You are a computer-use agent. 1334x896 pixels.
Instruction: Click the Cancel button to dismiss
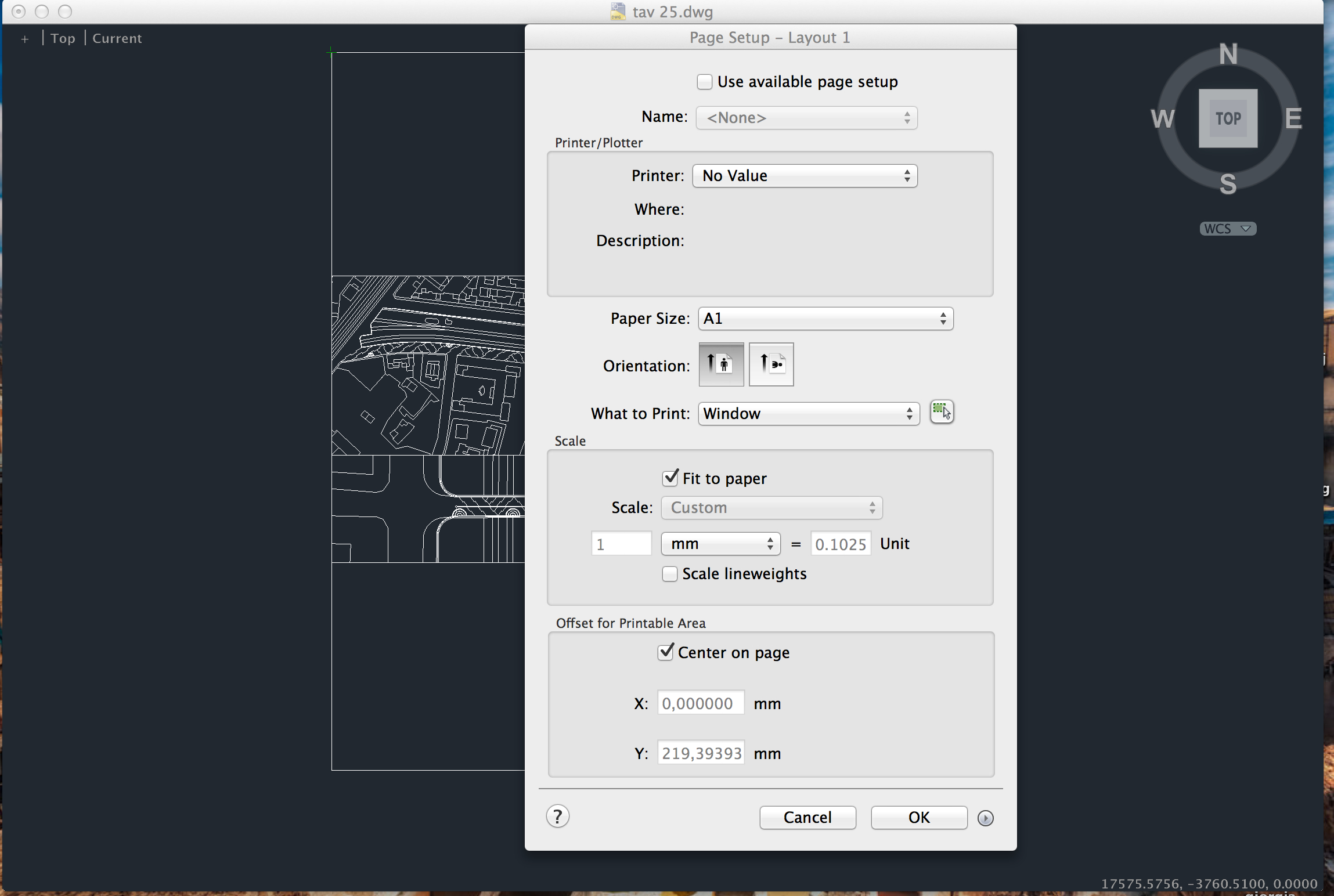click(808, 817)
